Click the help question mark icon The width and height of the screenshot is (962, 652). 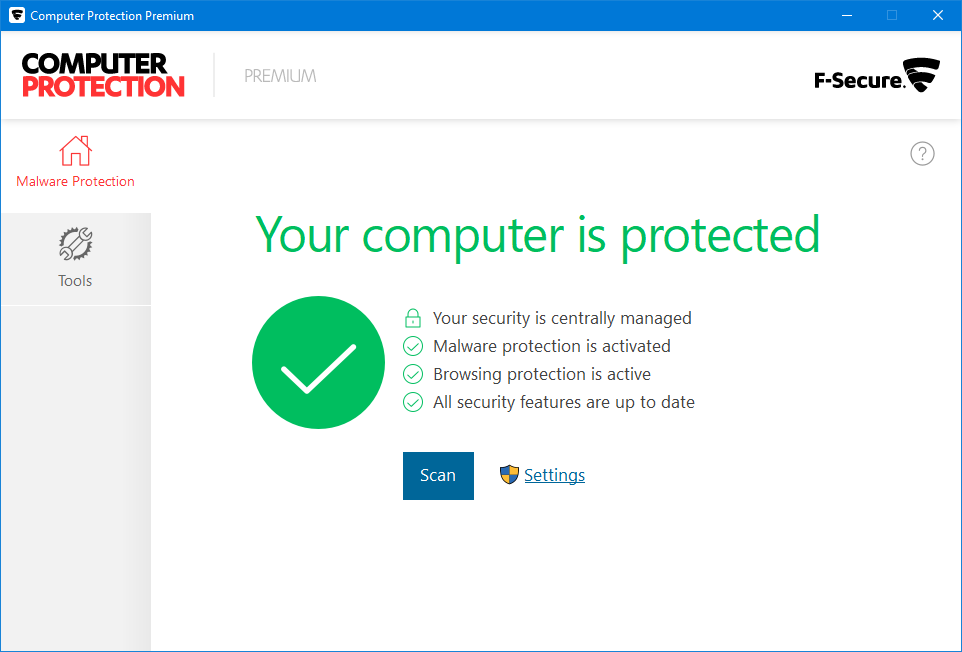tap(922, 153)
